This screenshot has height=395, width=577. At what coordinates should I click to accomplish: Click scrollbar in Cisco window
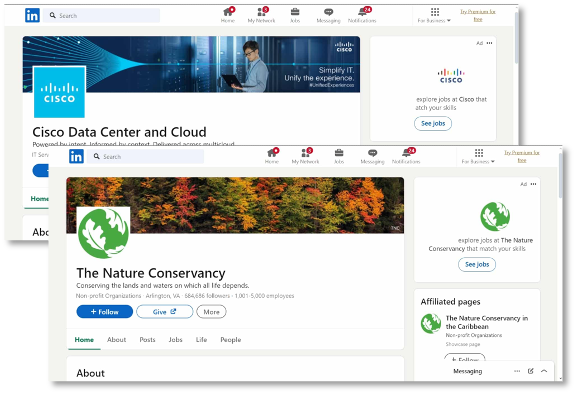coord(516,37)
